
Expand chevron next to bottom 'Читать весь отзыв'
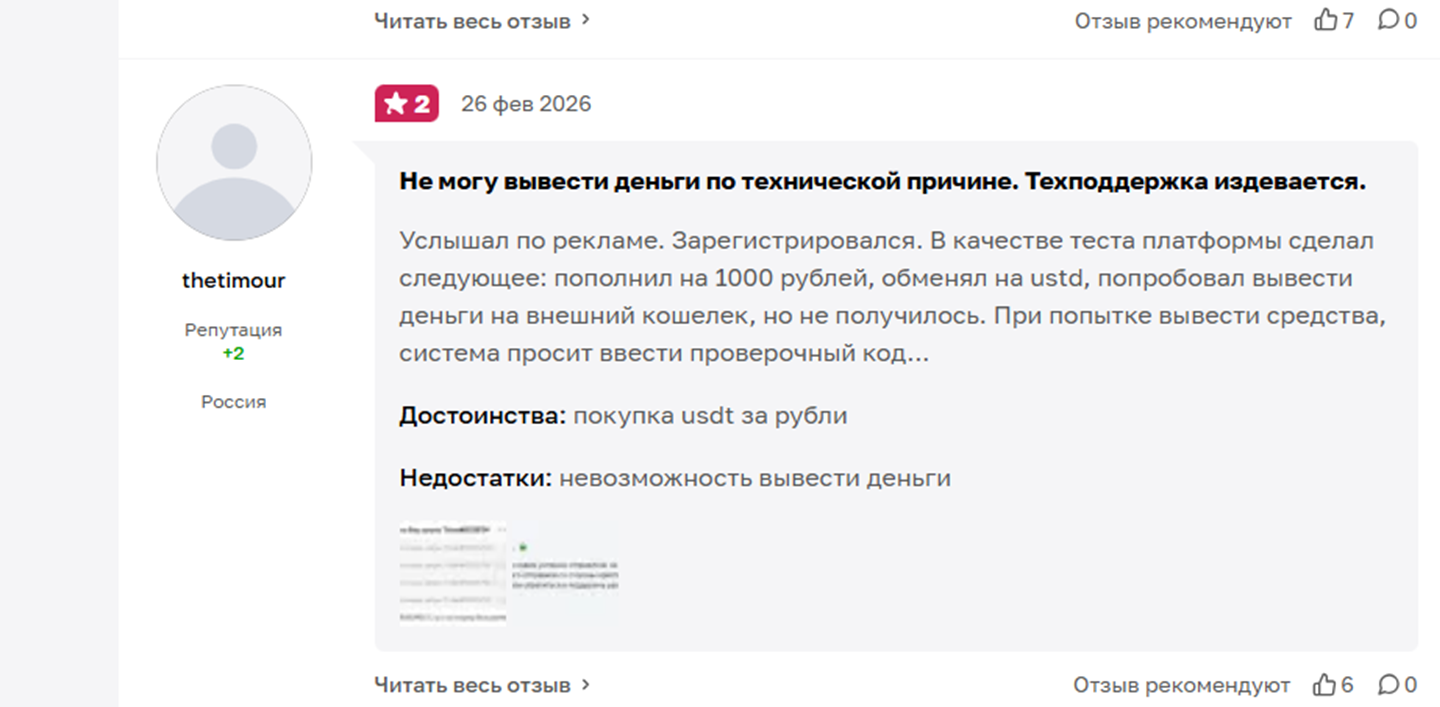point(586,685)
